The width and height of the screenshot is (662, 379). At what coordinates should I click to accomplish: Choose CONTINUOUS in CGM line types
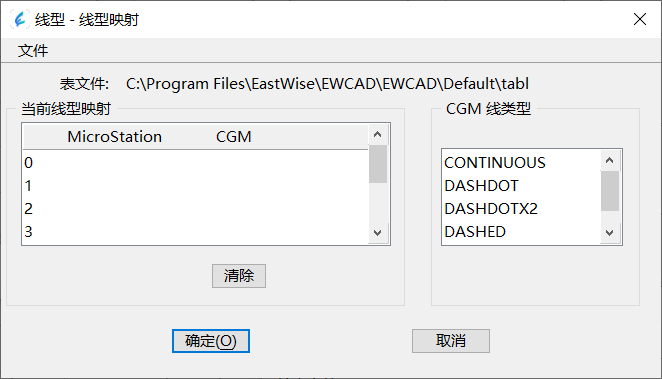521,162
